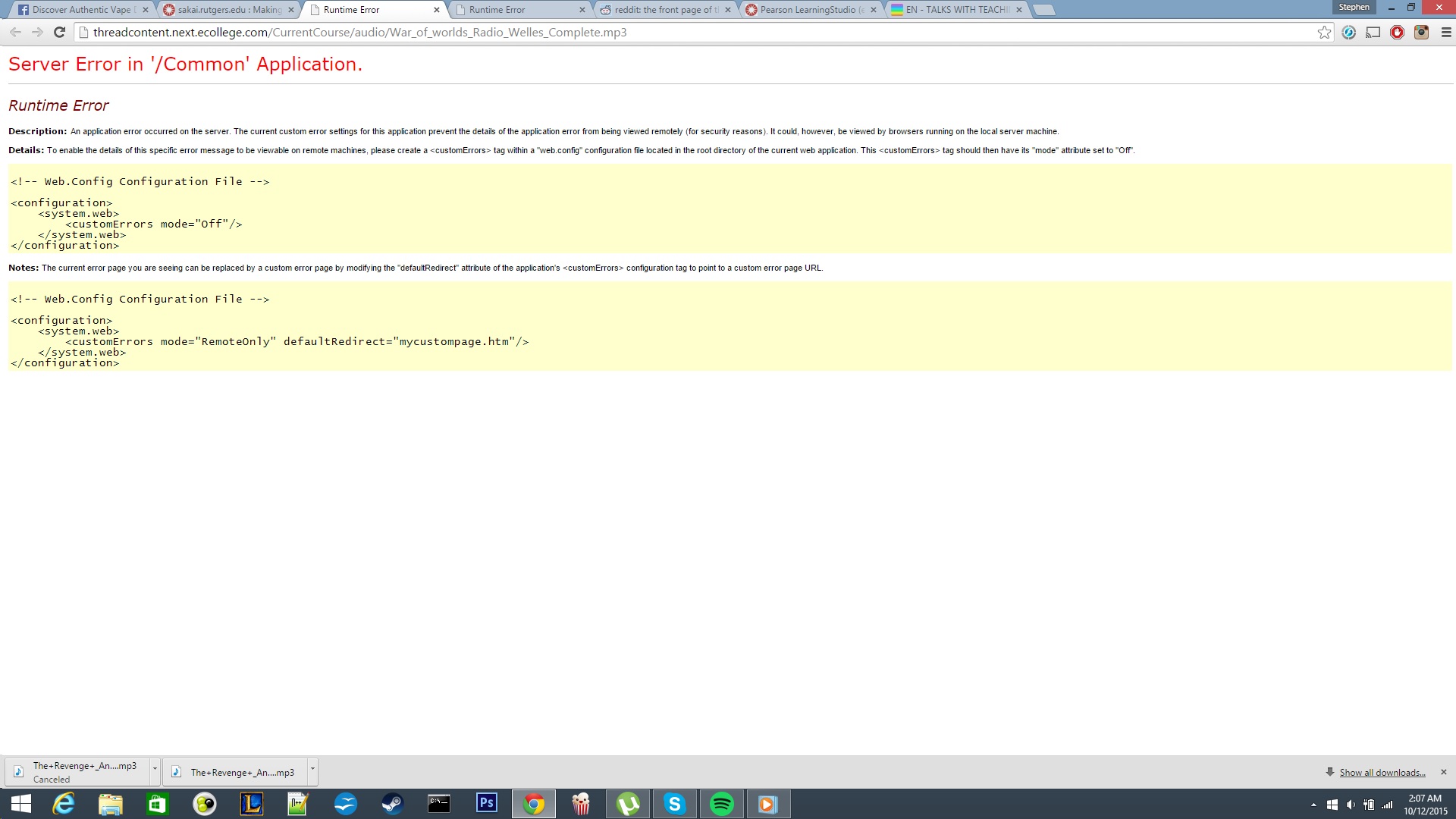Click the Chrome taskbar icon
This screenshot has height=819, width=1456.
click(534, 804)
